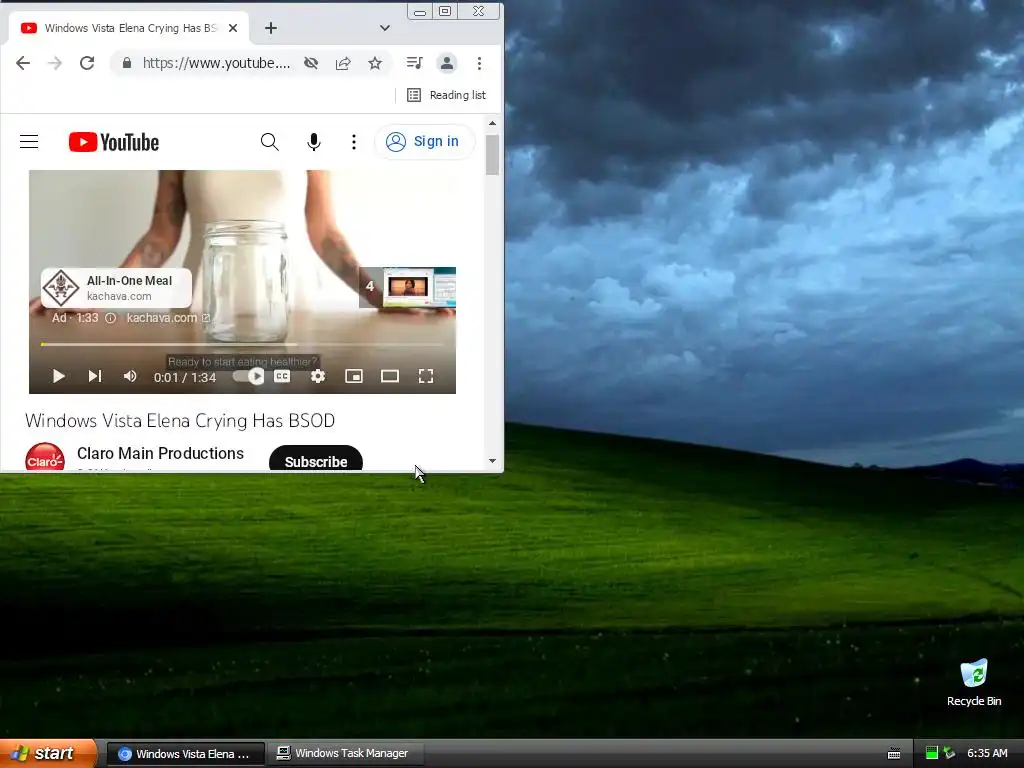Screen dimensions: 1024x768
Task: Click the browser forward arrow
Action: pyautogui.click(x=55, y=63)
